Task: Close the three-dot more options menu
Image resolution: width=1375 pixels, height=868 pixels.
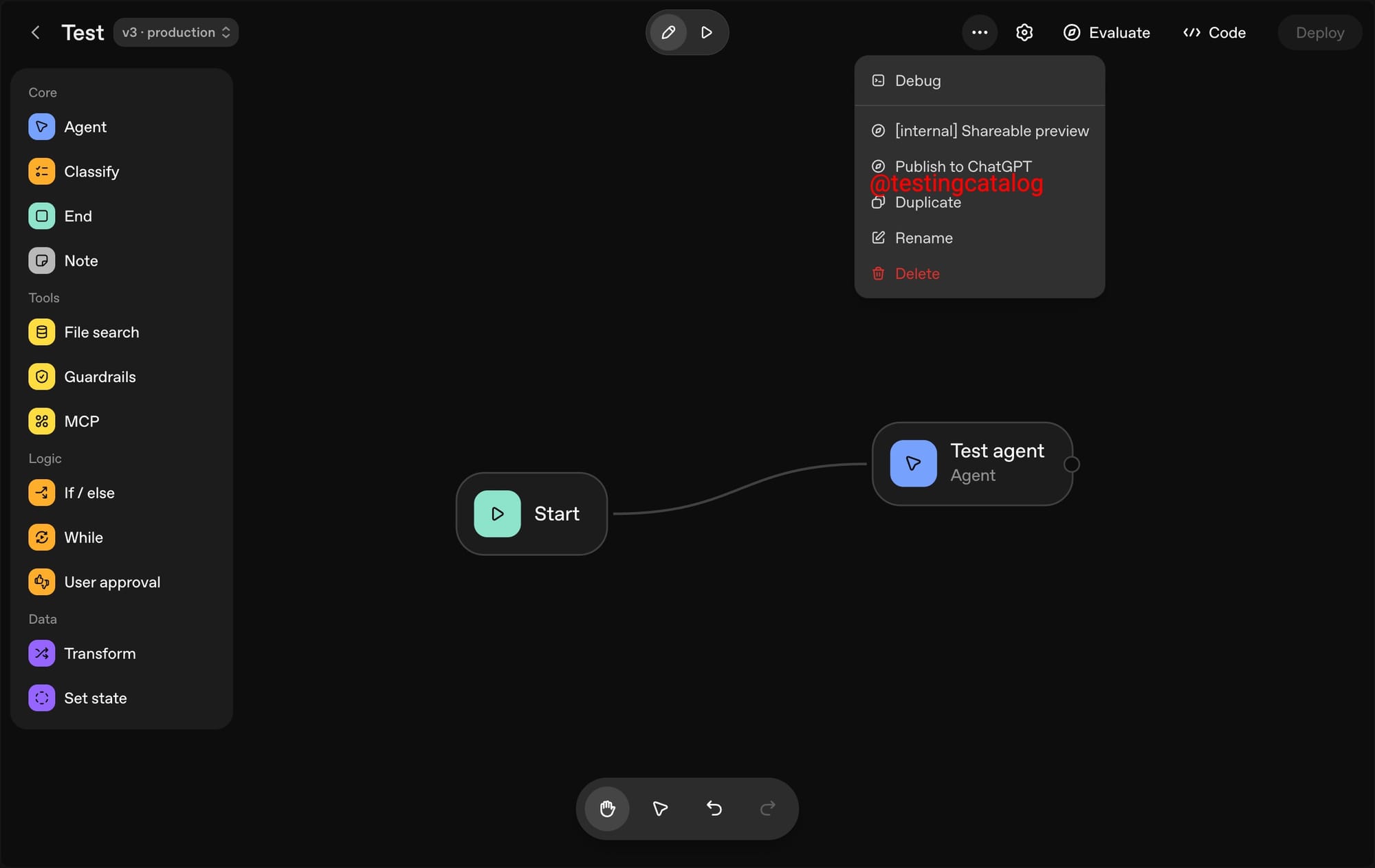Action: tap(979, 32)
